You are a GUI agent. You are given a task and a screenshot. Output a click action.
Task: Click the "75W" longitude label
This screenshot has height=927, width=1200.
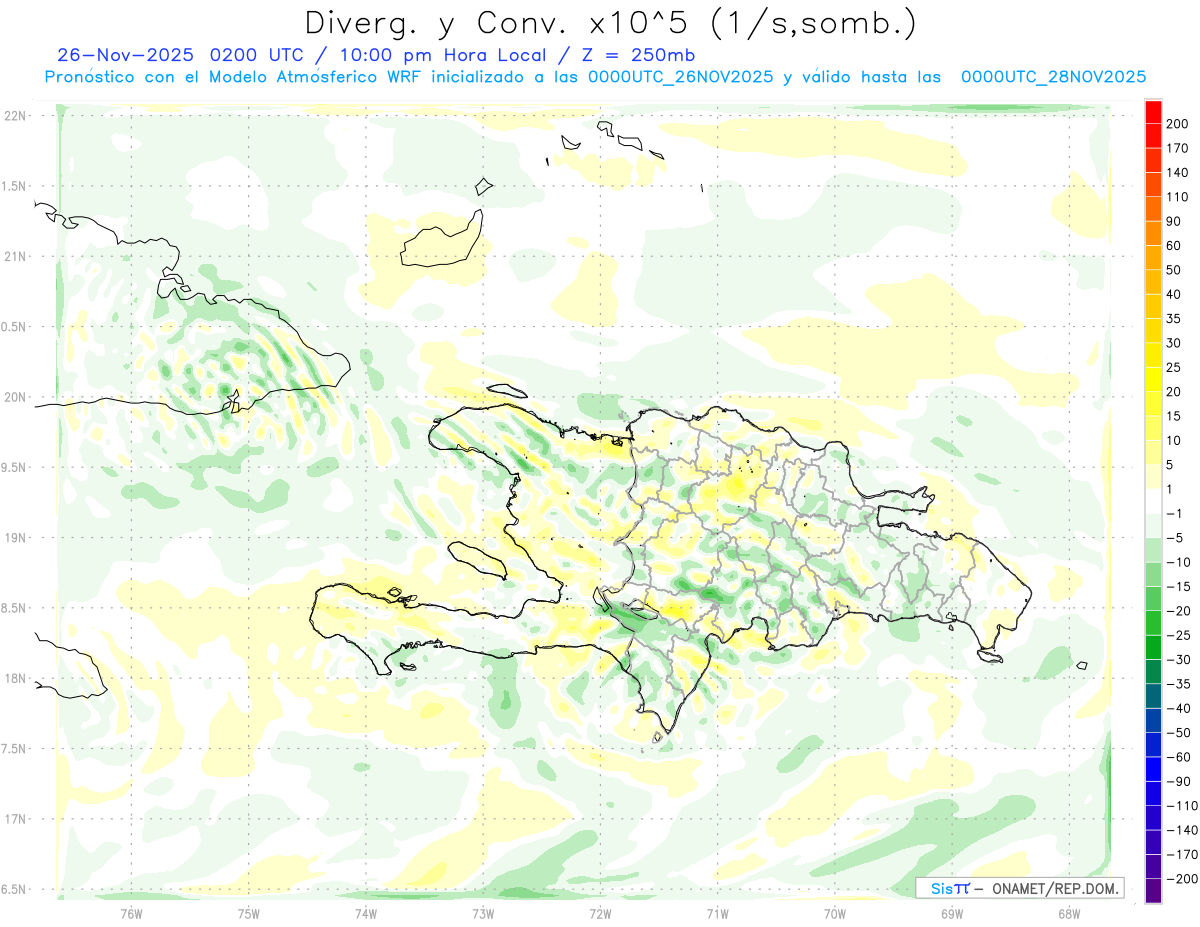[x=248, y=912]
